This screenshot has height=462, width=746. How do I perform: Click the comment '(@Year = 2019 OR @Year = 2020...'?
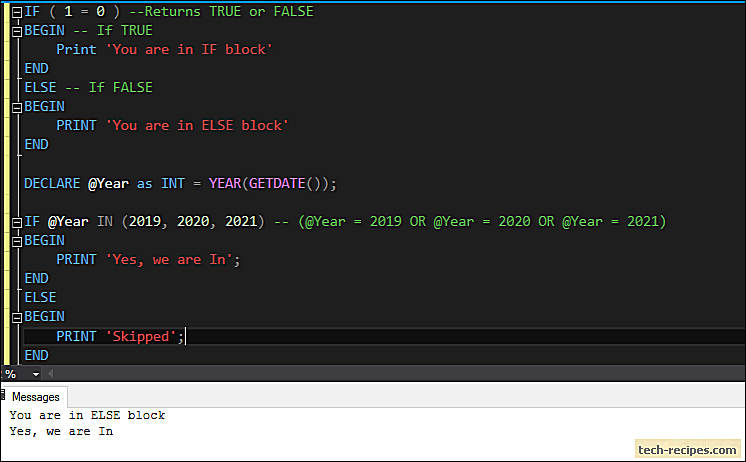[470, 221]
